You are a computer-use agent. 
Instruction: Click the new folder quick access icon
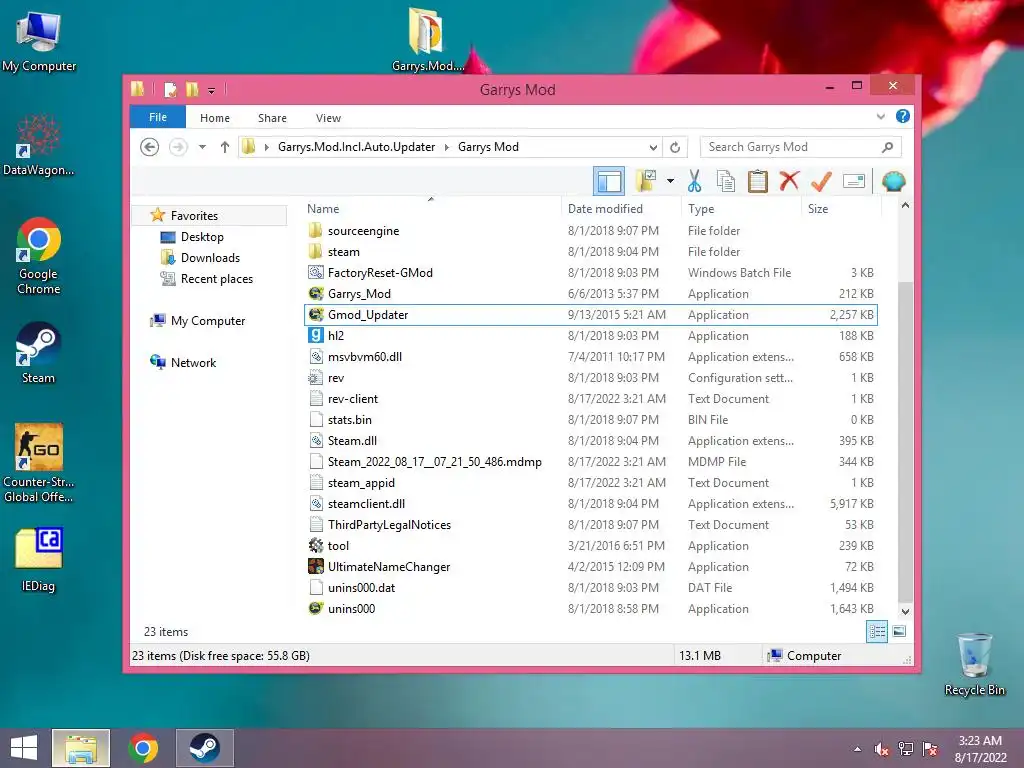[192, 89]
